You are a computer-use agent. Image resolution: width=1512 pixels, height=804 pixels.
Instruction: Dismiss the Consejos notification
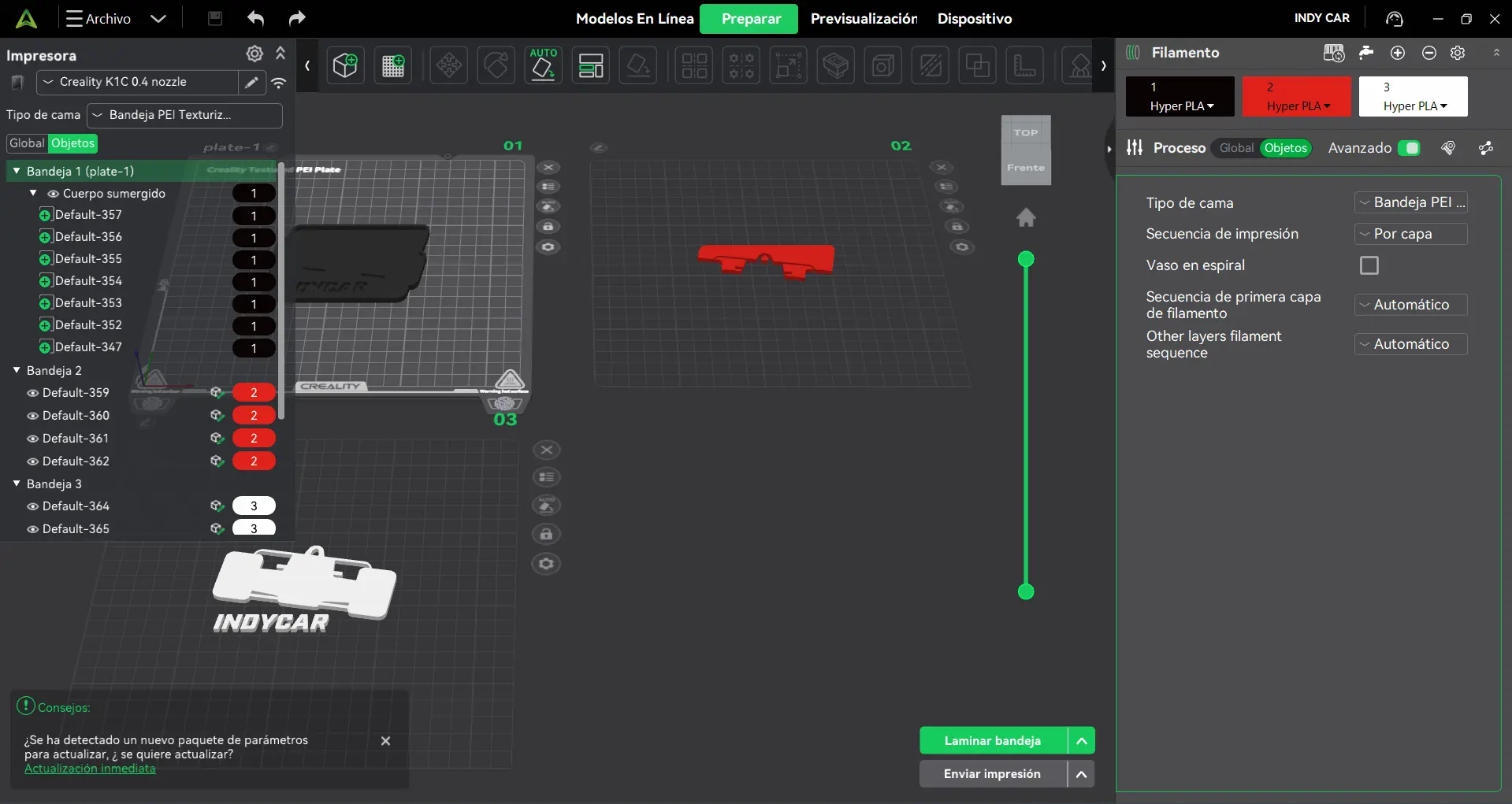coord(385,741)
